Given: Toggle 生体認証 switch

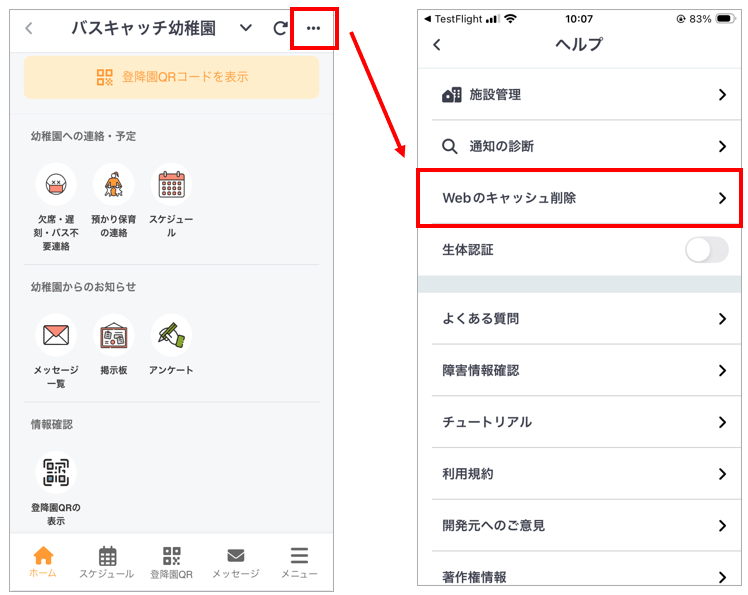Looking at the screenshot, I should point(706,250).
